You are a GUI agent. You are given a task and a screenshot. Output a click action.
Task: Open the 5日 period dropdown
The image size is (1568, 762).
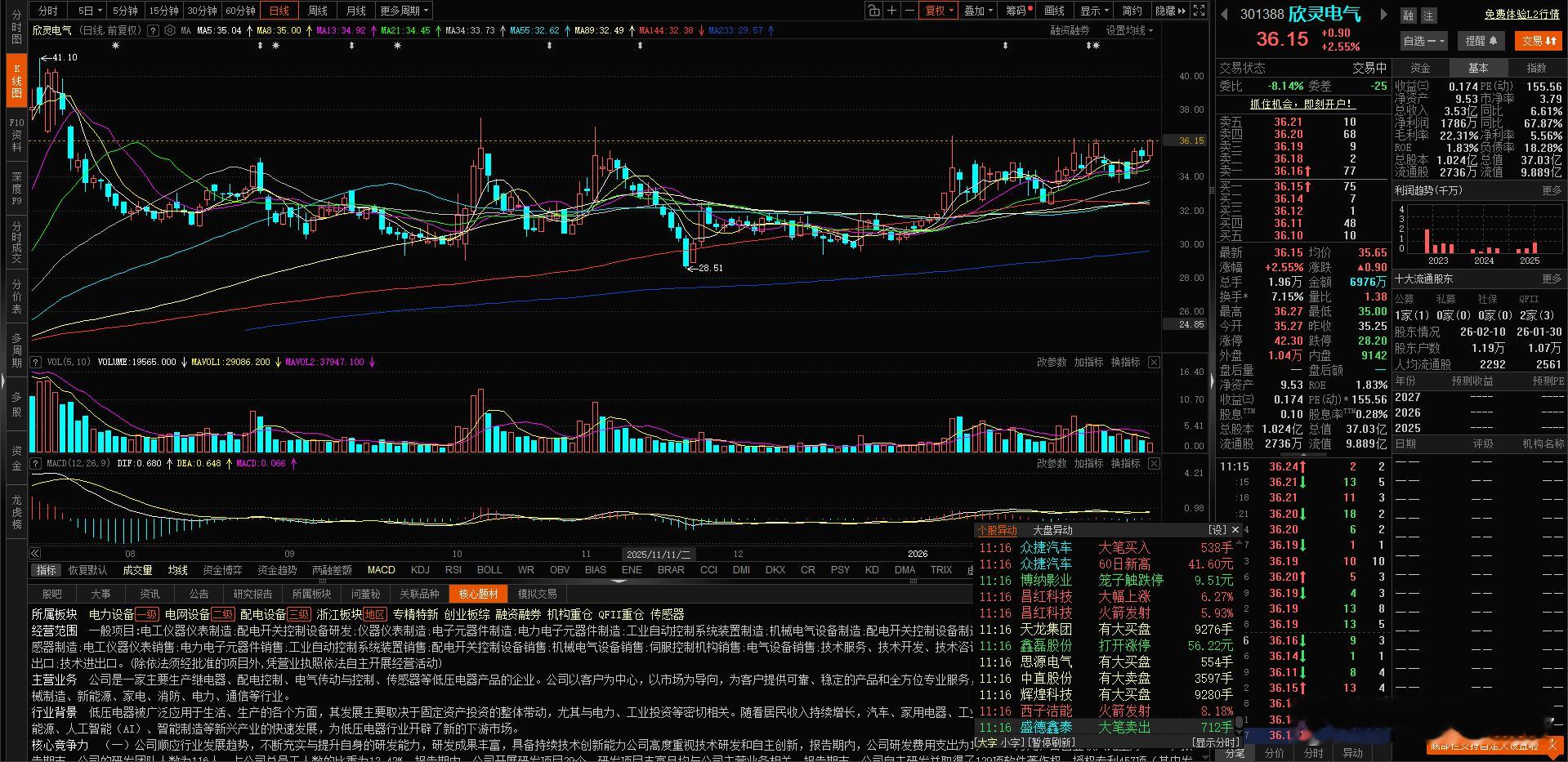coord(89,11)
